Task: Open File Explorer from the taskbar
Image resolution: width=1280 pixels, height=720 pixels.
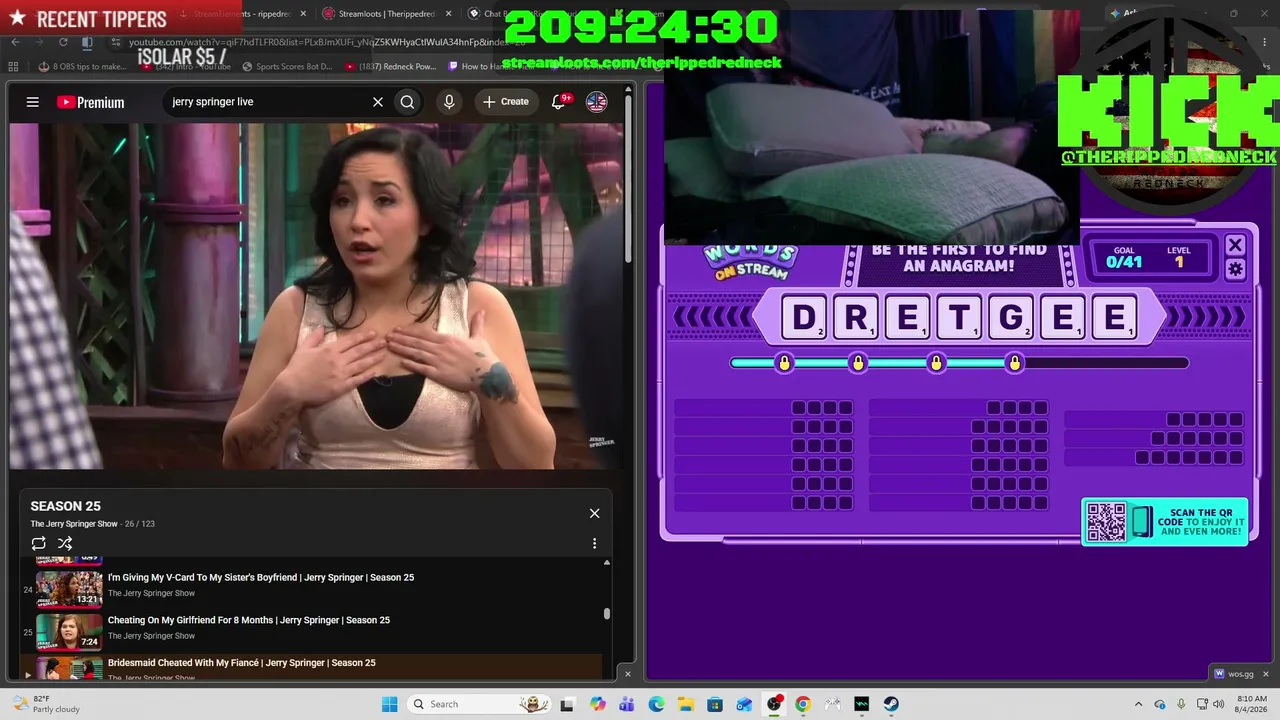Action: pos(686,704)
